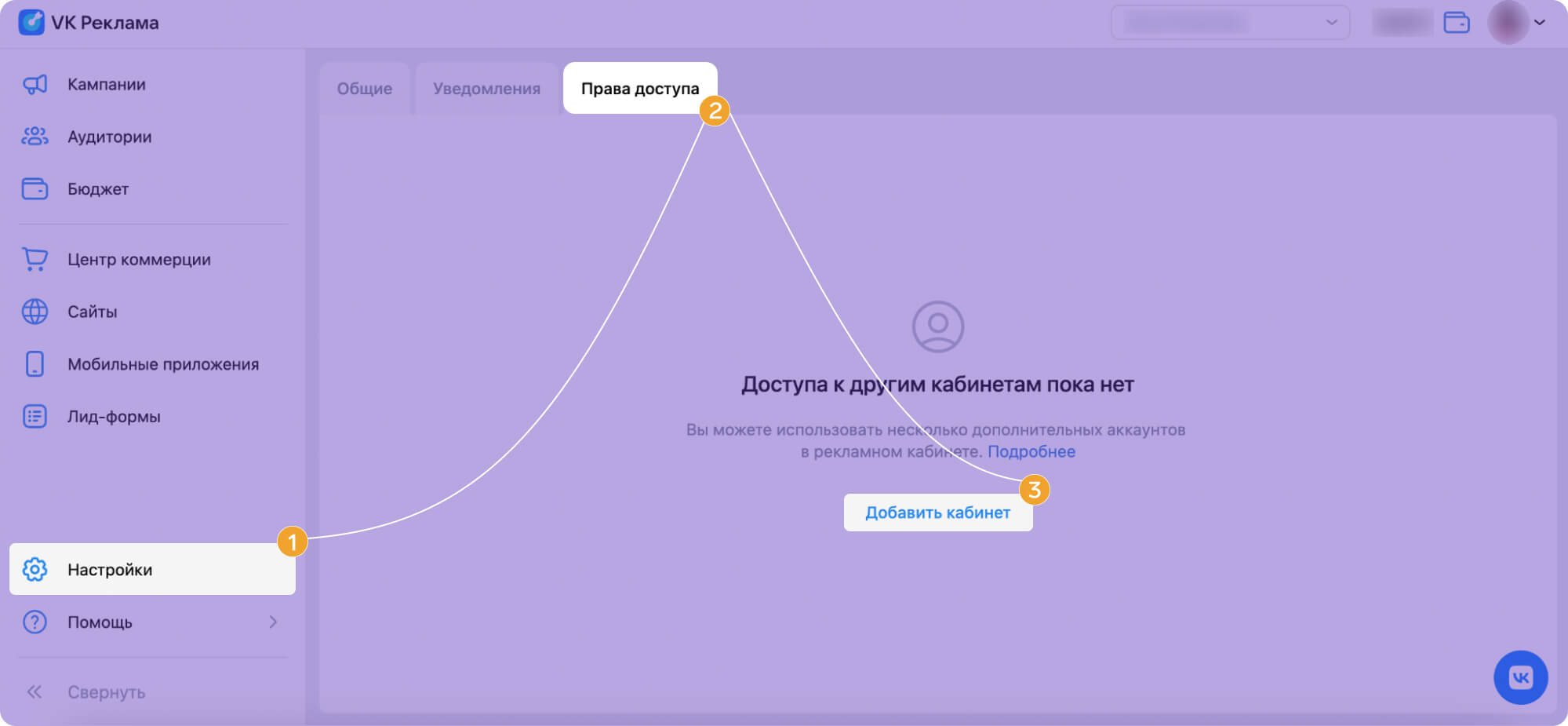
Task: Open the profile menu chevron
Action: [1540, 22]
